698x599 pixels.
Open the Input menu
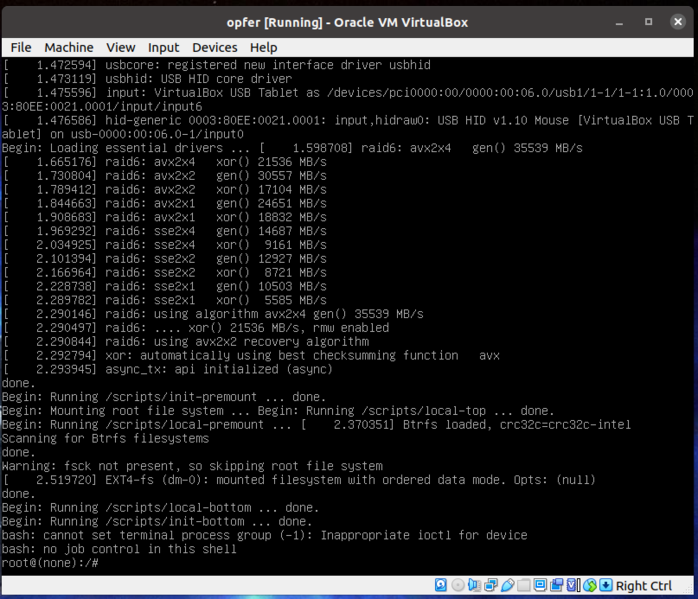coord(163,47)
